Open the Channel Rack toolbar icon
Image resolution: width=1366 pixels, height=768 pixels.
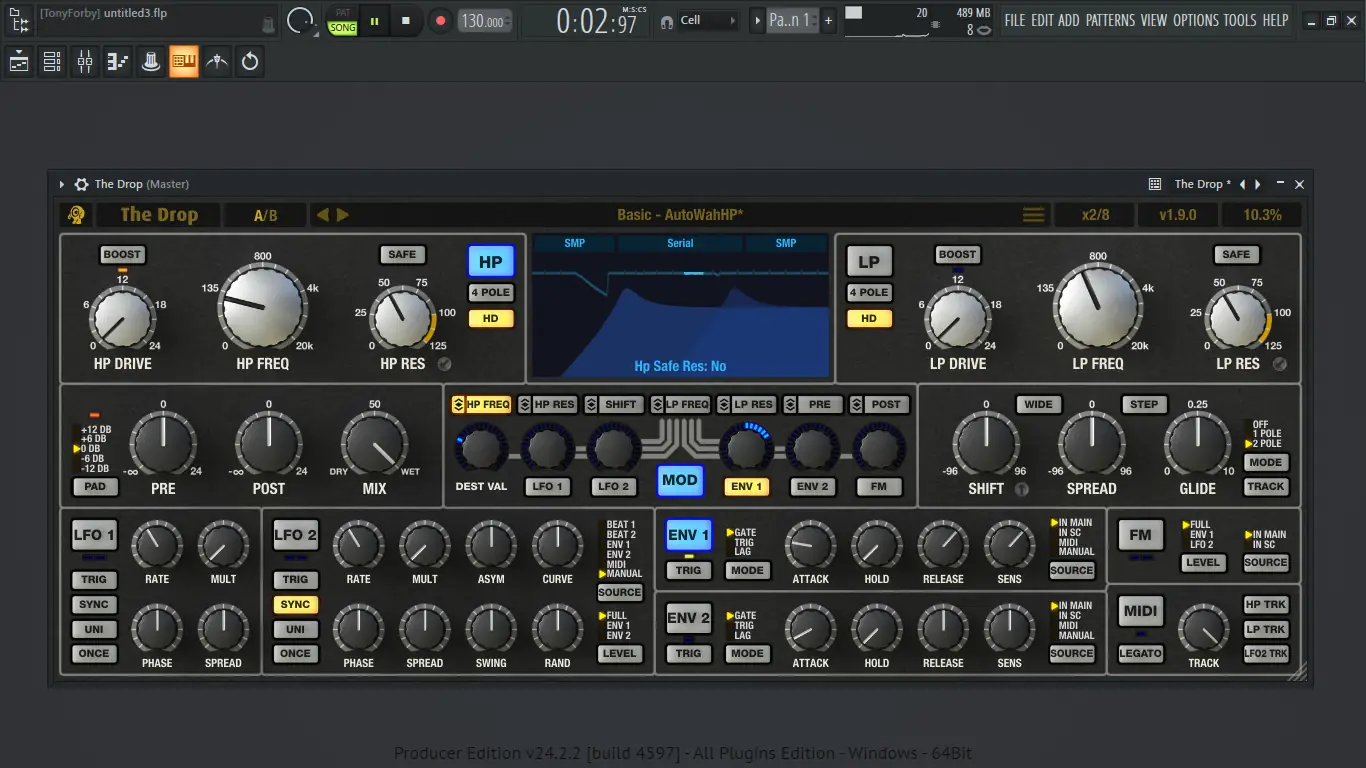click(52, 62)
